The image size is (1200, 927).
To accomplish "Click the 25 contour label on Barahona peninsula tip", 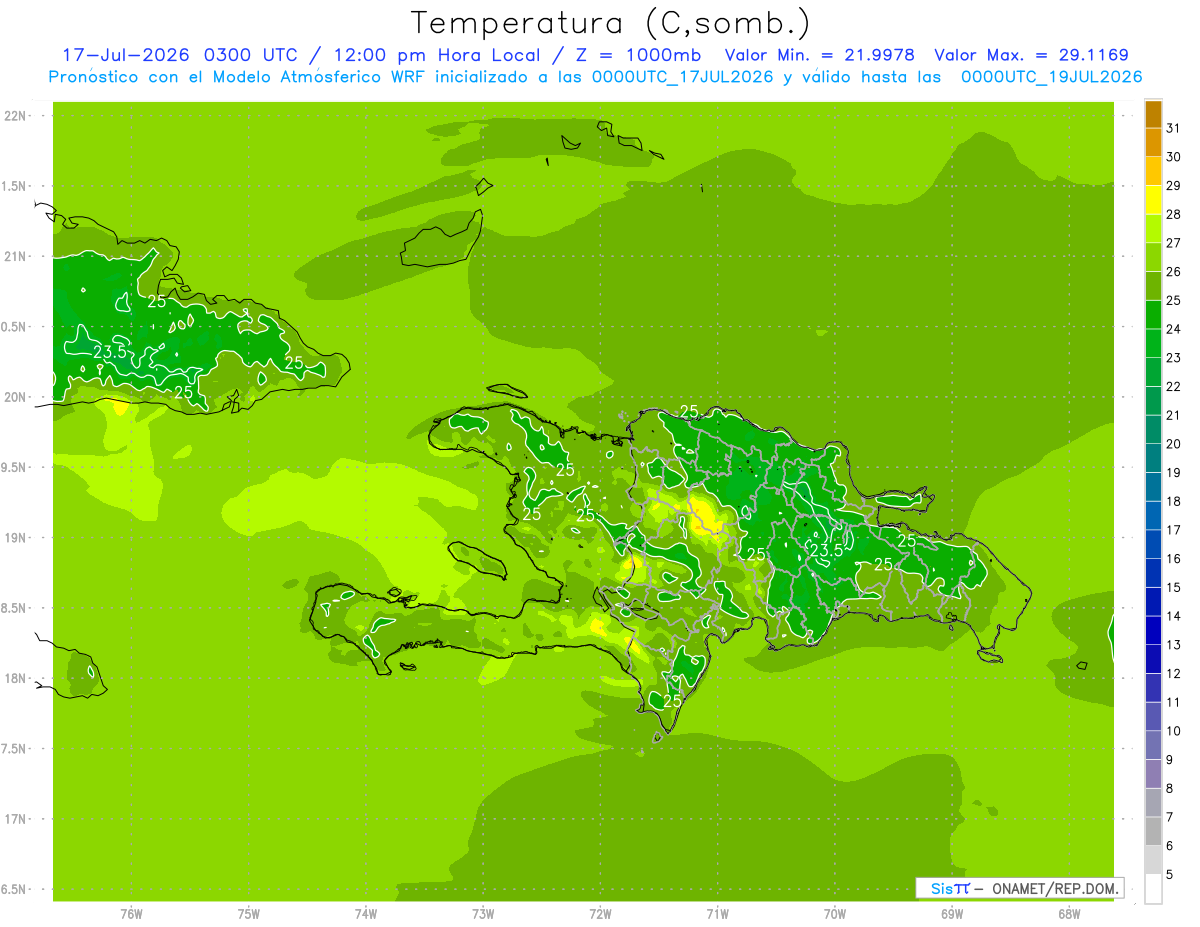I will coord(672,701).
